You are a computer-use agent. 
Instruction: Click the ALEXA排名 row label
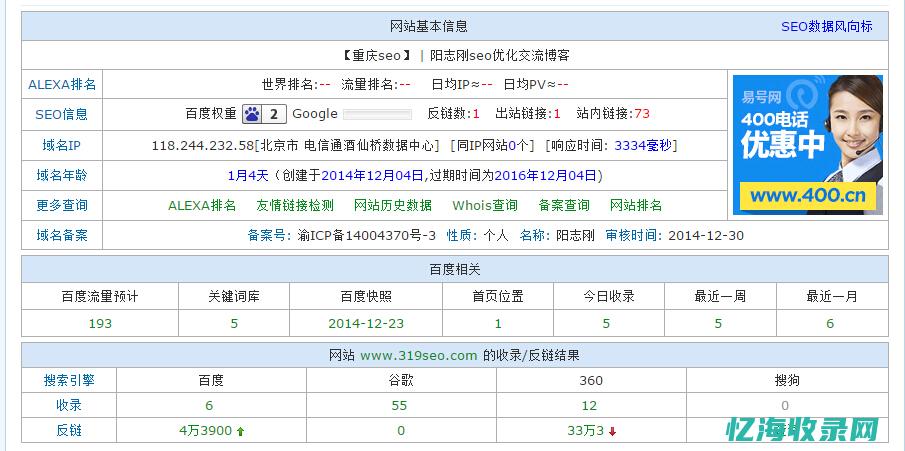click(62, 85)
